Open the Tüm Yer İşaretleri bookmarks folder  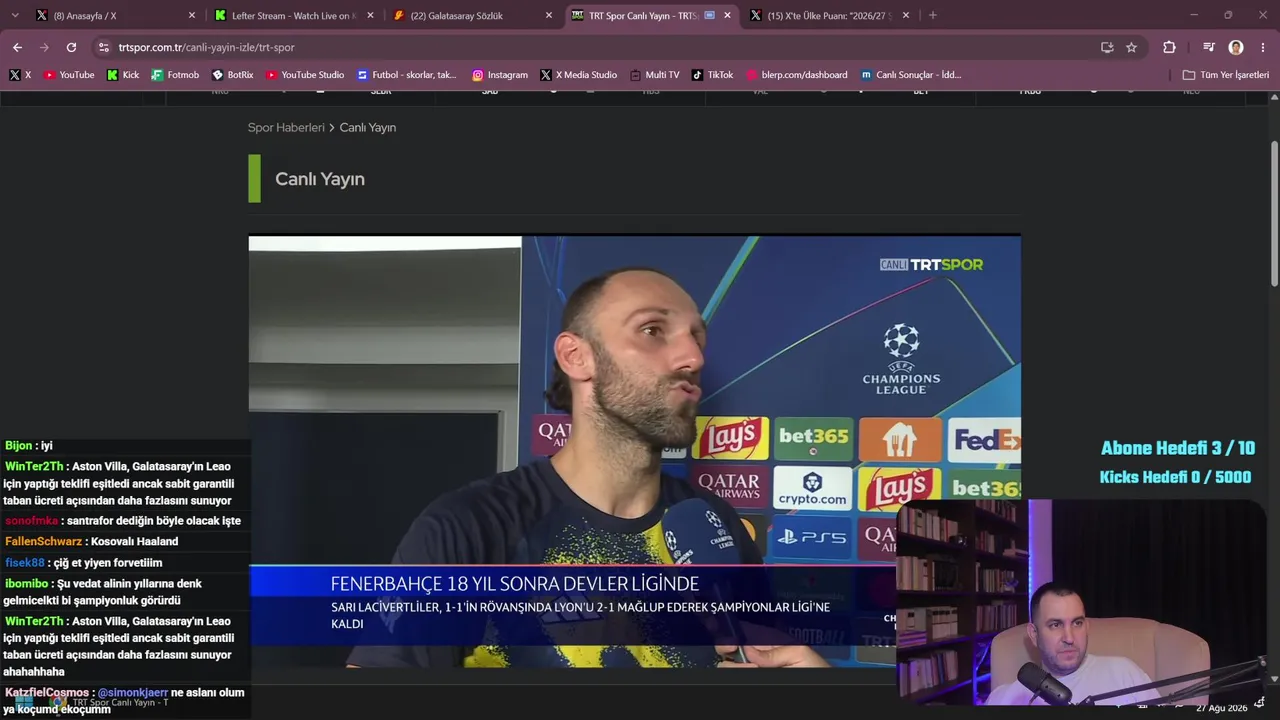(1226, 75)
